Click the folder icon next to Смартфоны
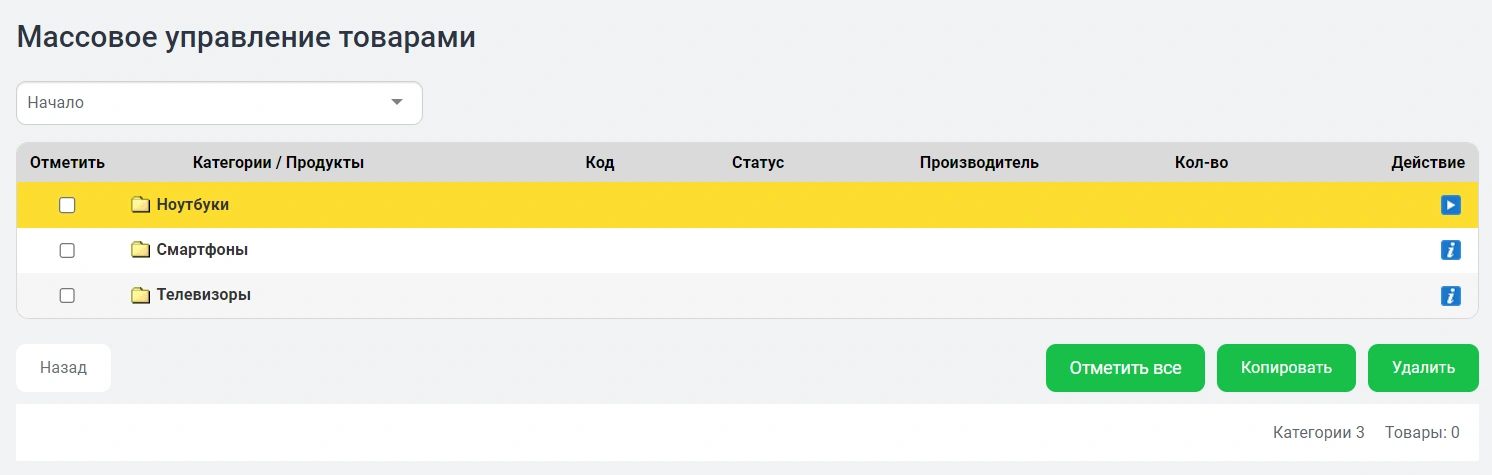The height and width of the screenshot is (475, 1492). tap(140, 250)
